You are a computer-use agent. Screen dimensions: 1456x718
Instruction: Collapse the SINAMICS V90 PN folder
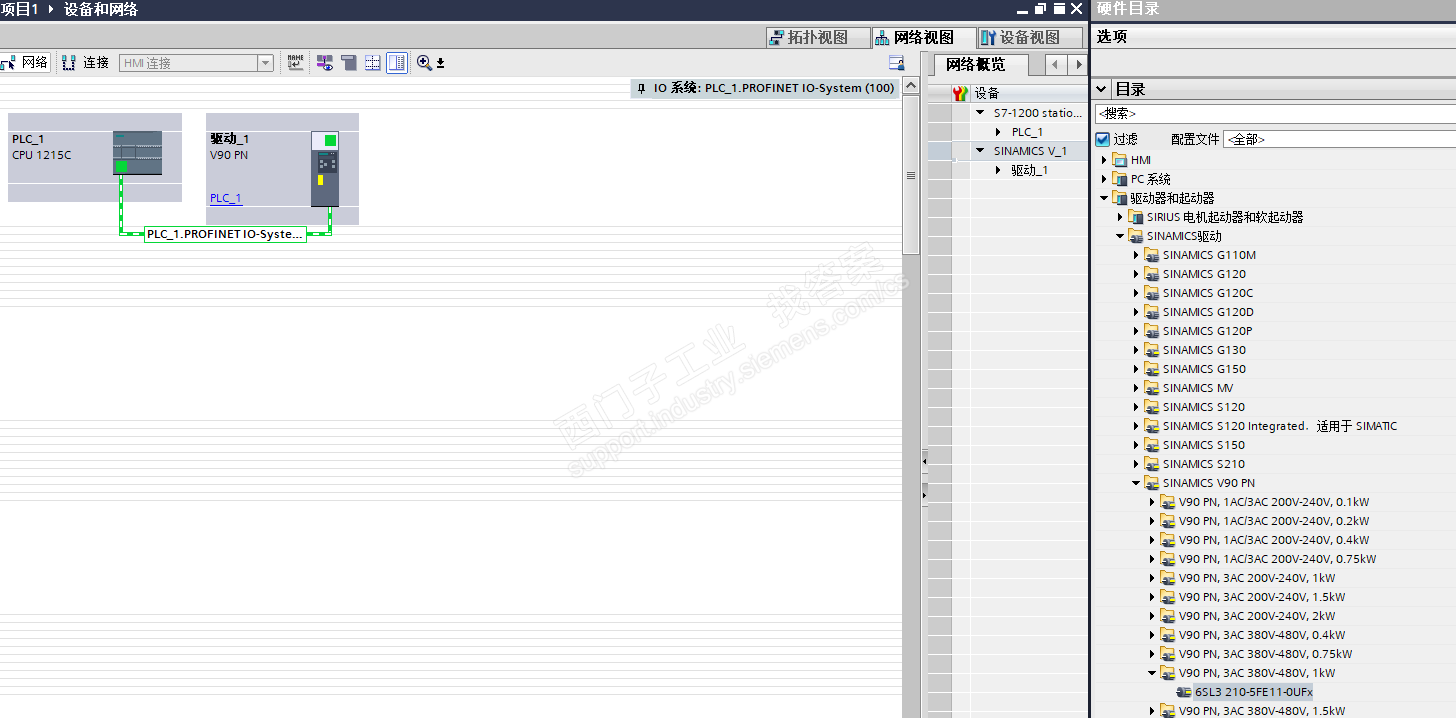[x=1137, y=483]
